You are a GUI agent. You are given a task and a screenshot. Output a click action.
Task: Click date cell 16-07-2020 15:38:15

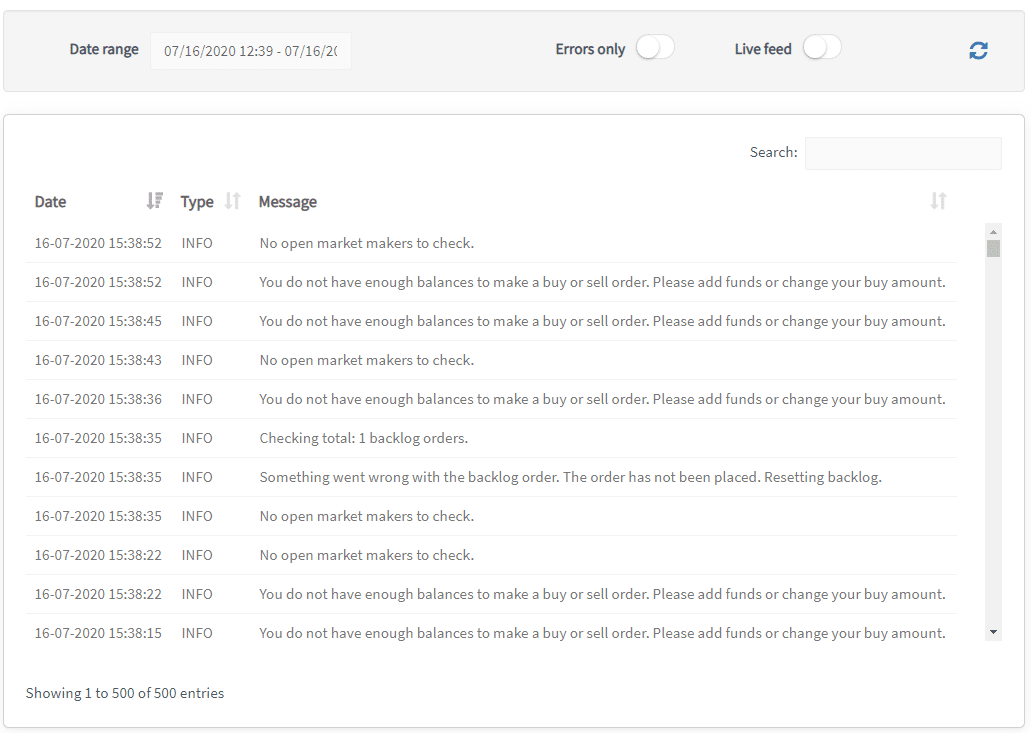[98, 633]
